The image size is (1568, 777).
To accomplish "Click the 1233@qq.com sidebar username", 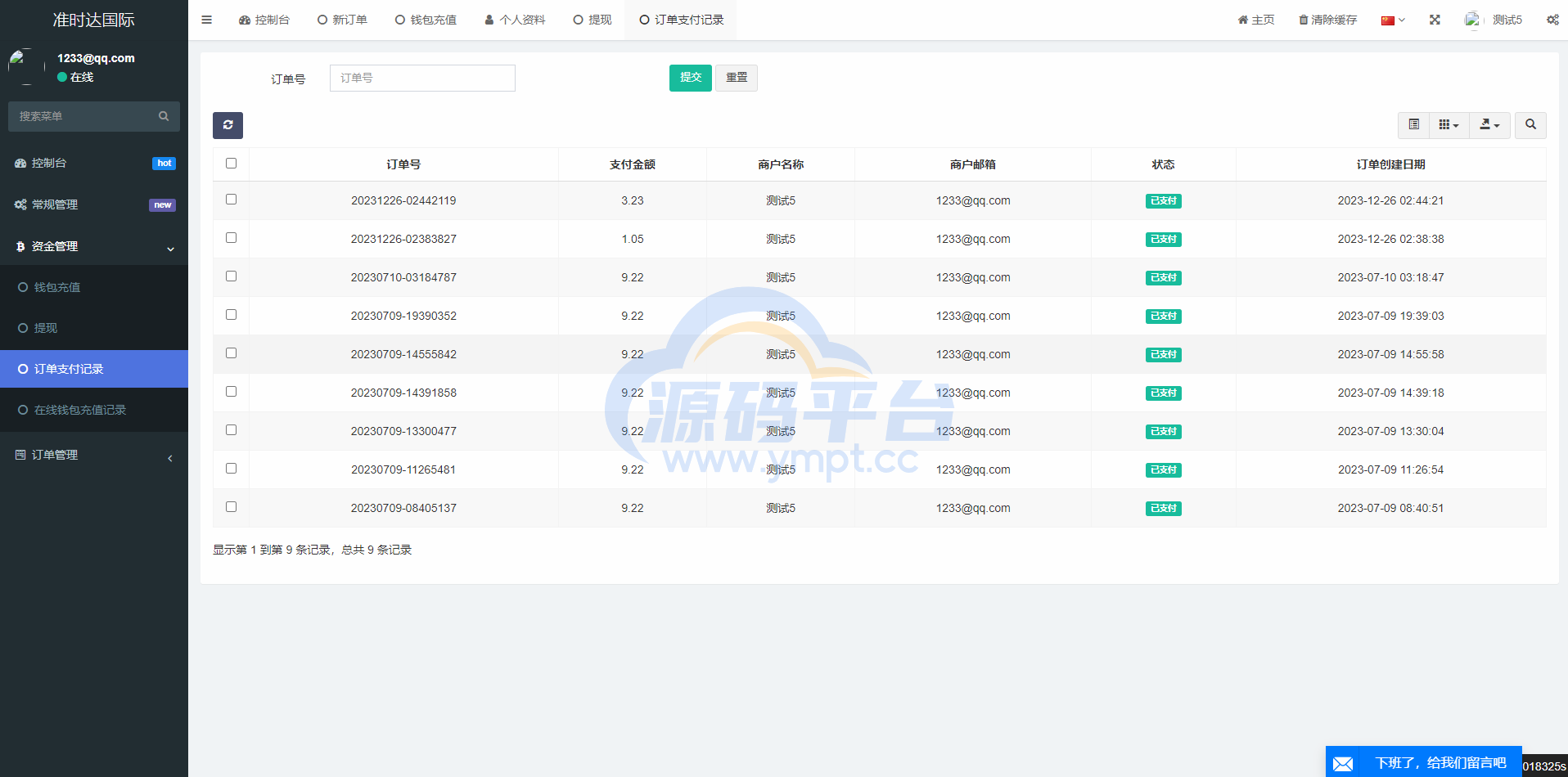I will 96,58.
